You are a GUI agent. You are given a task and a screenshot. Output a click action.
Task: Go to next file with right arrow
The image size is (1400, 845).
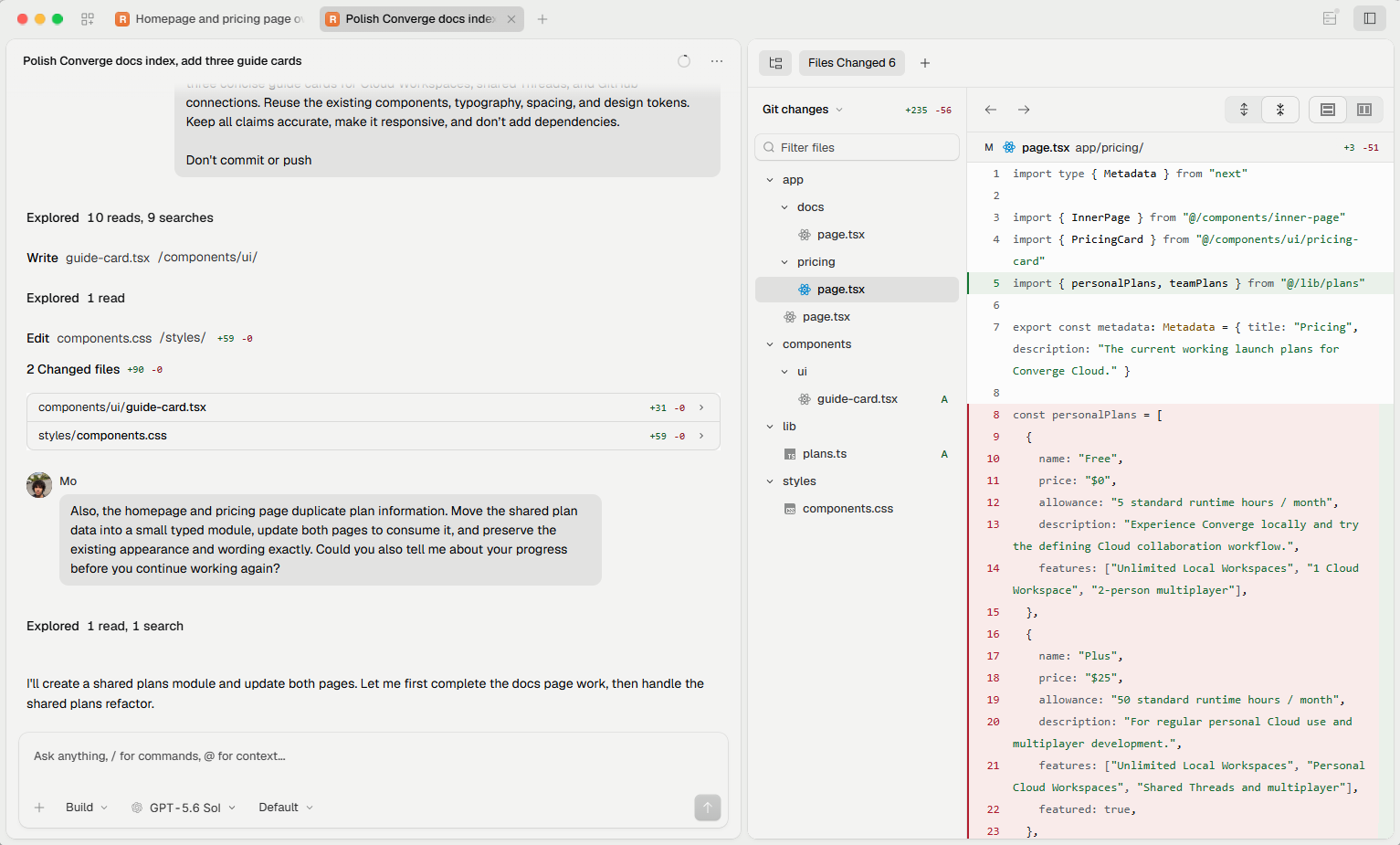(x=1024, y=110)
